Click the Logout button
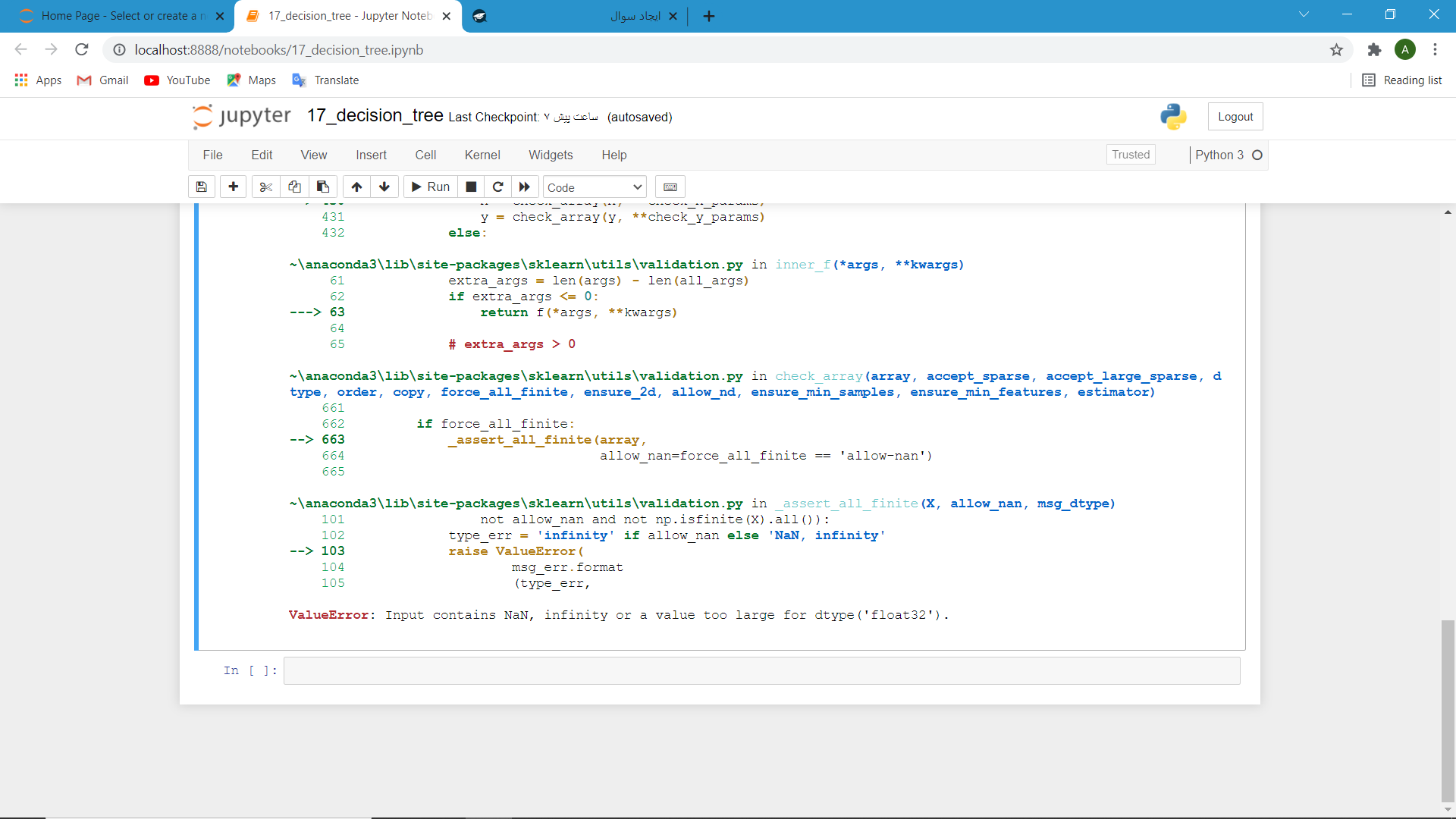The height and width of the screenshot is (819, 1456). tap(1235, 117)
